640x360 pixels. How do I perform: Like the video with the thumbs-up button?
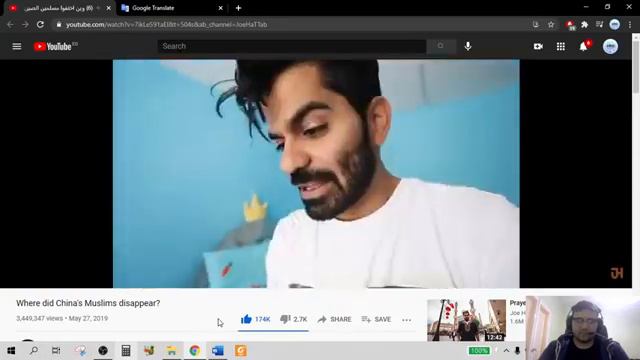[255, 319]
